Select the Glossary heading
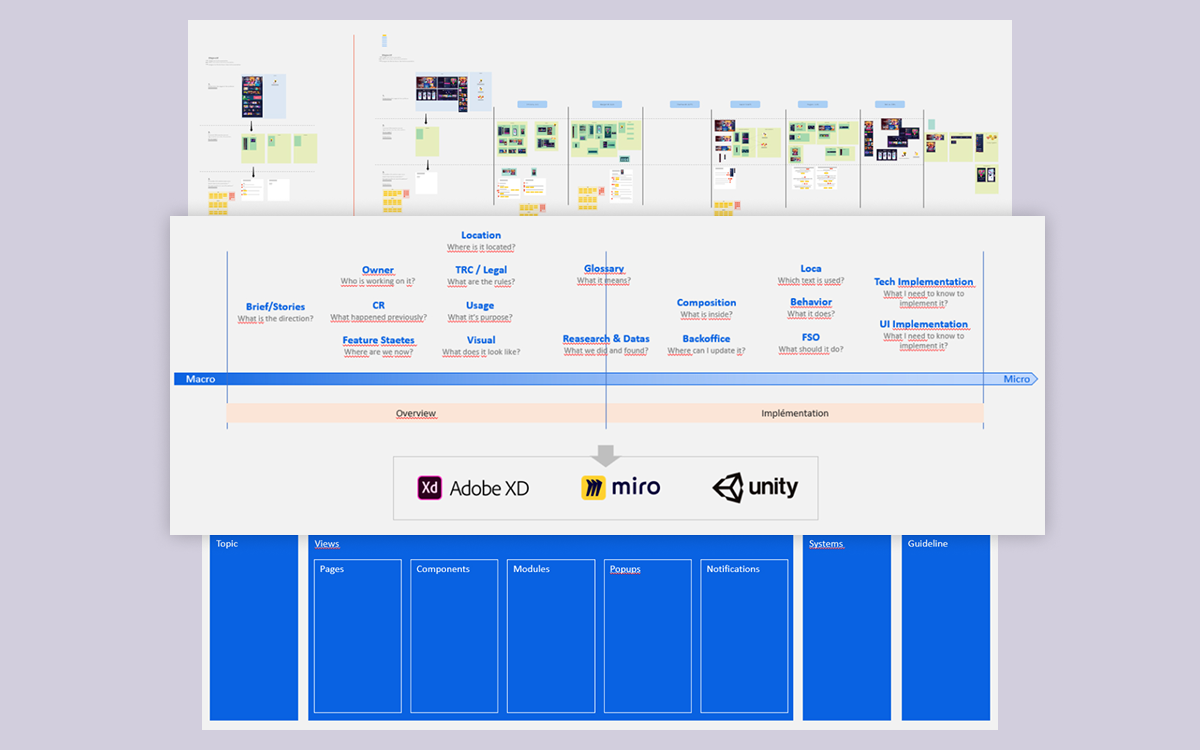Image resolution: width=1200 pixels, height=750 pixels. click(x=604, y=268)
